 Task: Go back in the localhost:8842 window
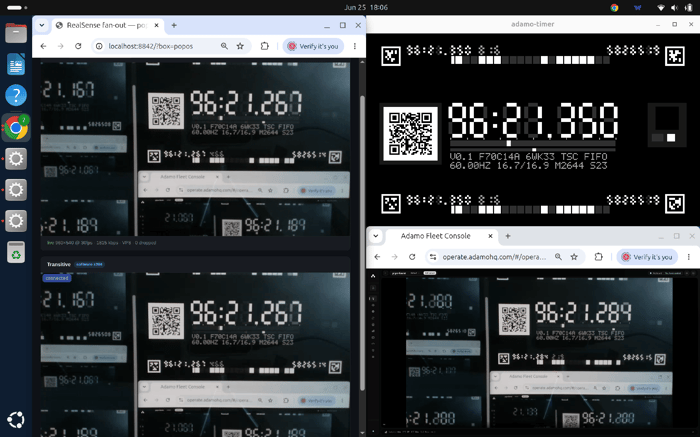click(x=43, y=46)
